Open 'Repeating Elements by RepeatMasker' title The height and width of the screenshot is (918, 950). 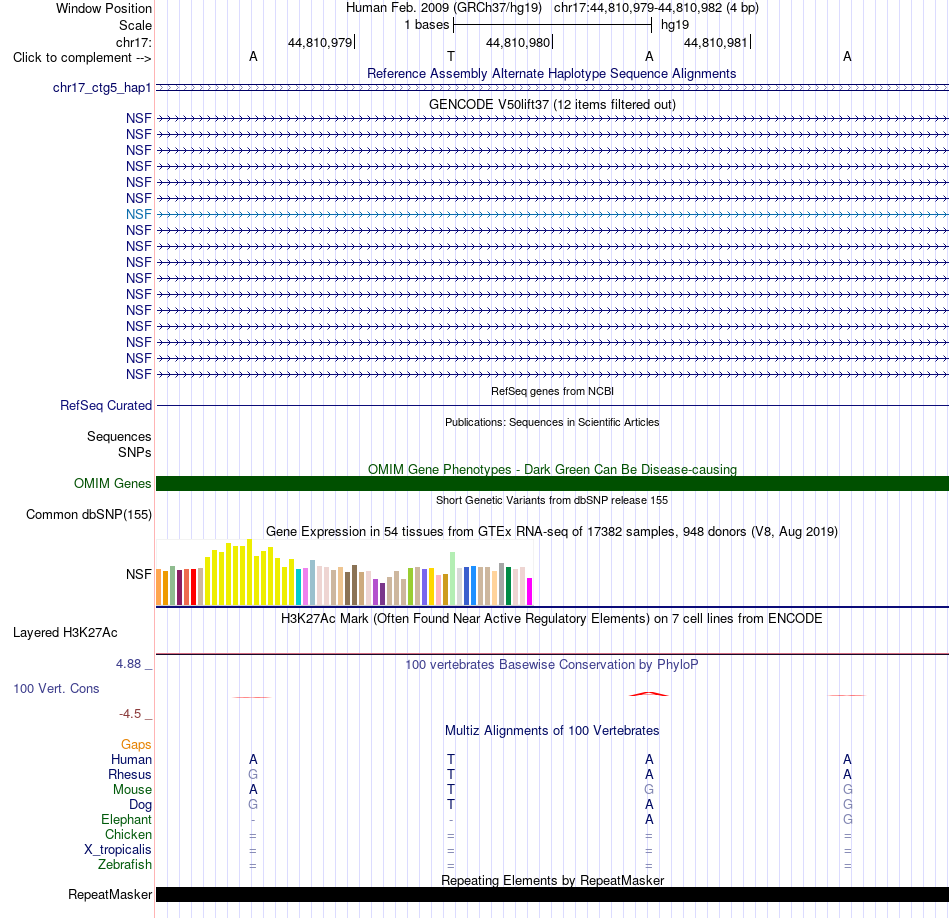pos(552,880)
